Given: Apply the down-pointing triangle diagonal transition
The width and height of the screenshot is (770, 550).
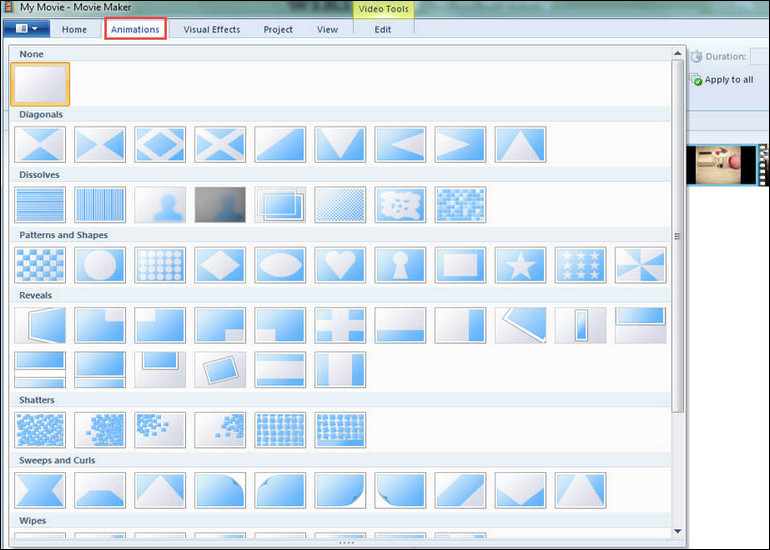Looking at the screenshot, I should point(340,144).
